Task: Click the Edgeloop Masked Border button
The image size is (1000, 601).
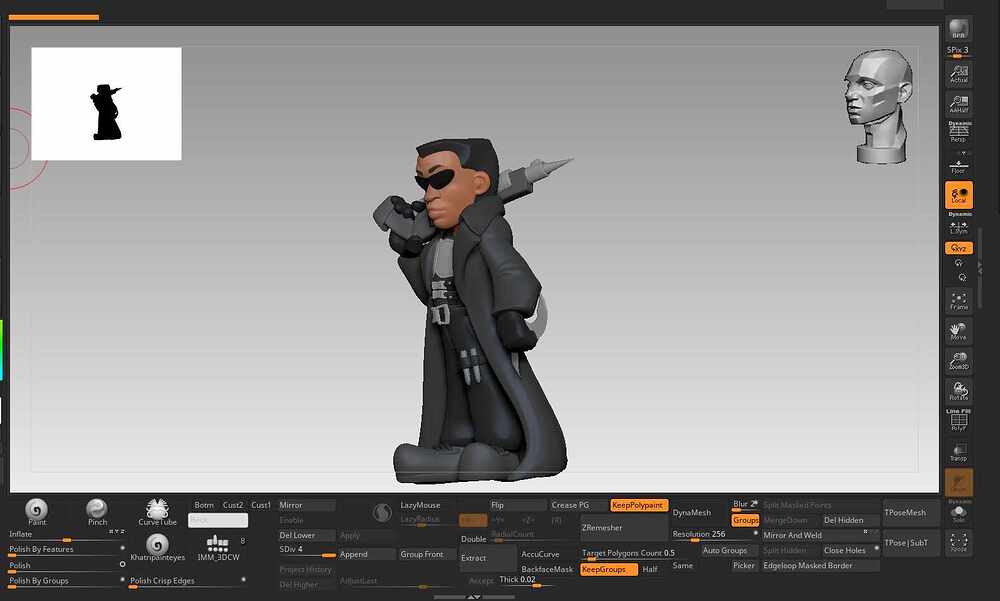Action: click(x=821, y=565)
